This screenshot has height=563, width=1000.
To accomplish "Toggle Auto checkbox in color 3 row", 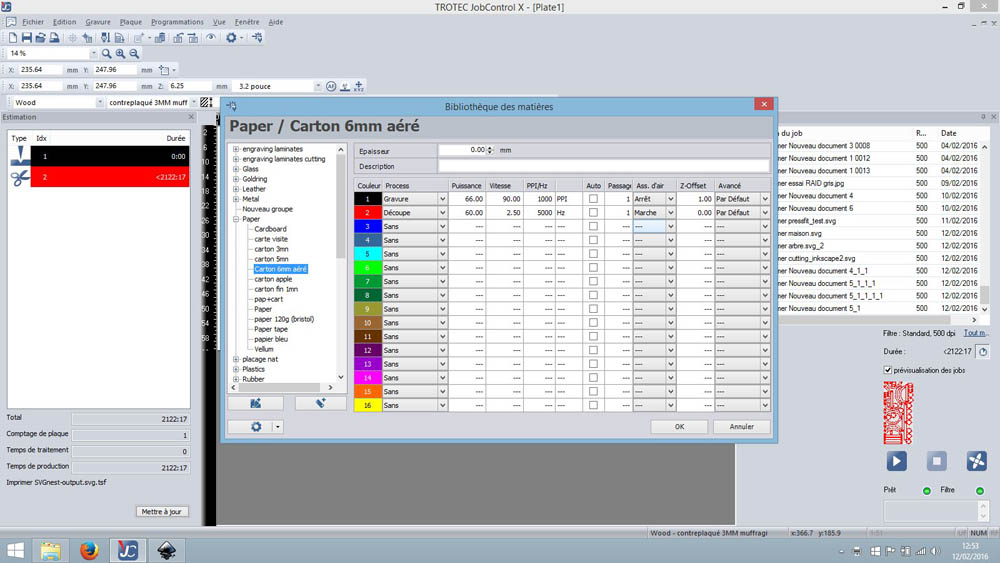I will (x=593, y=226).
